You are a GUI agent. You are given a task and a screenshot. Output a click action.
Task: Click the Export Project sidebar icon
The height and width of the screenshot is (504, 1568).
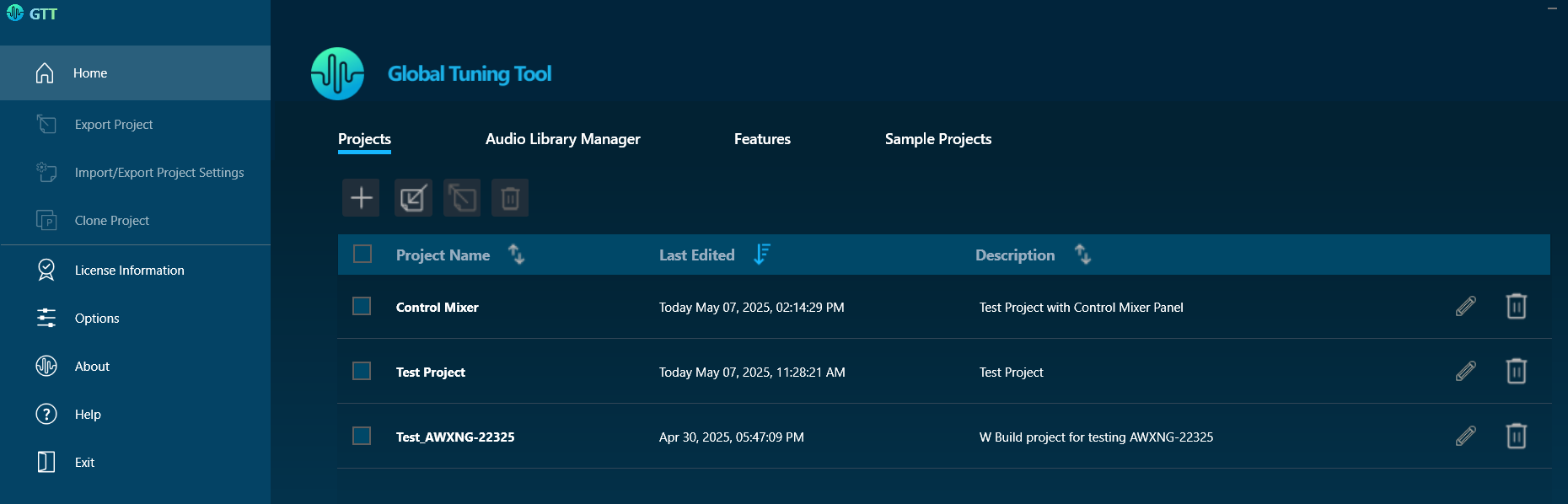46,125
